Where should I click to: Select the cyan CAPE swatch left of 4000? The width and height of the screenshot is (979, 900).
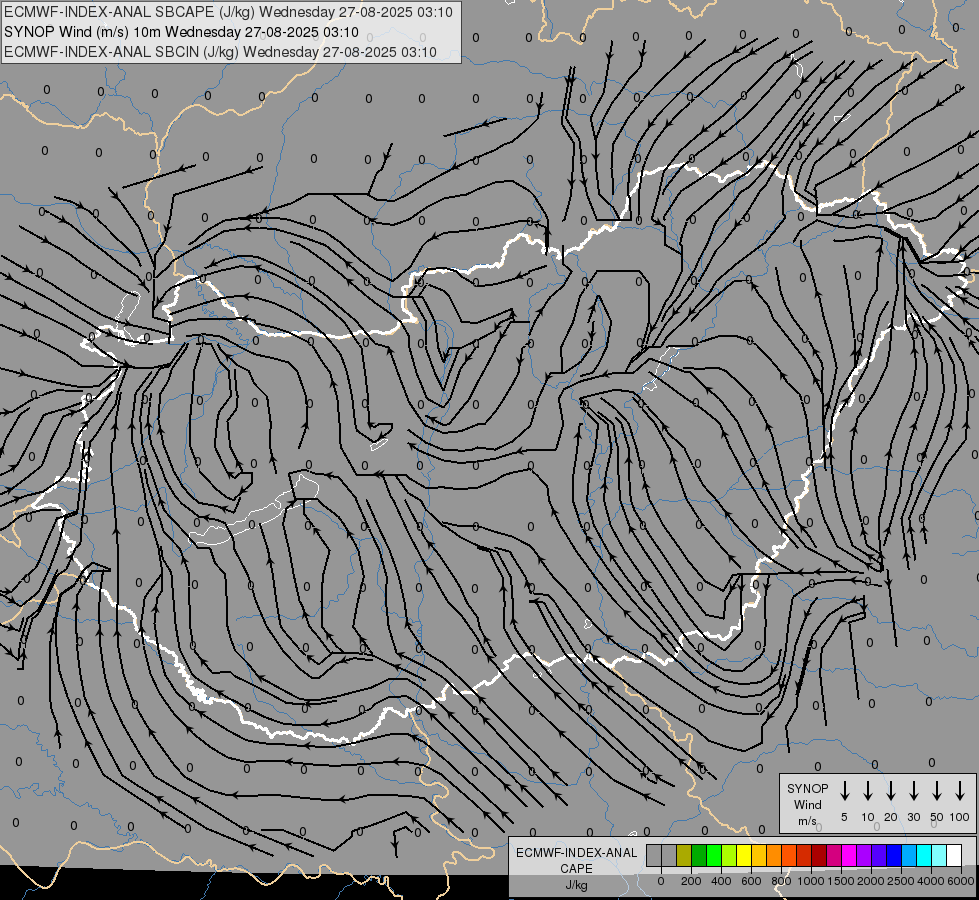[925, 855]
